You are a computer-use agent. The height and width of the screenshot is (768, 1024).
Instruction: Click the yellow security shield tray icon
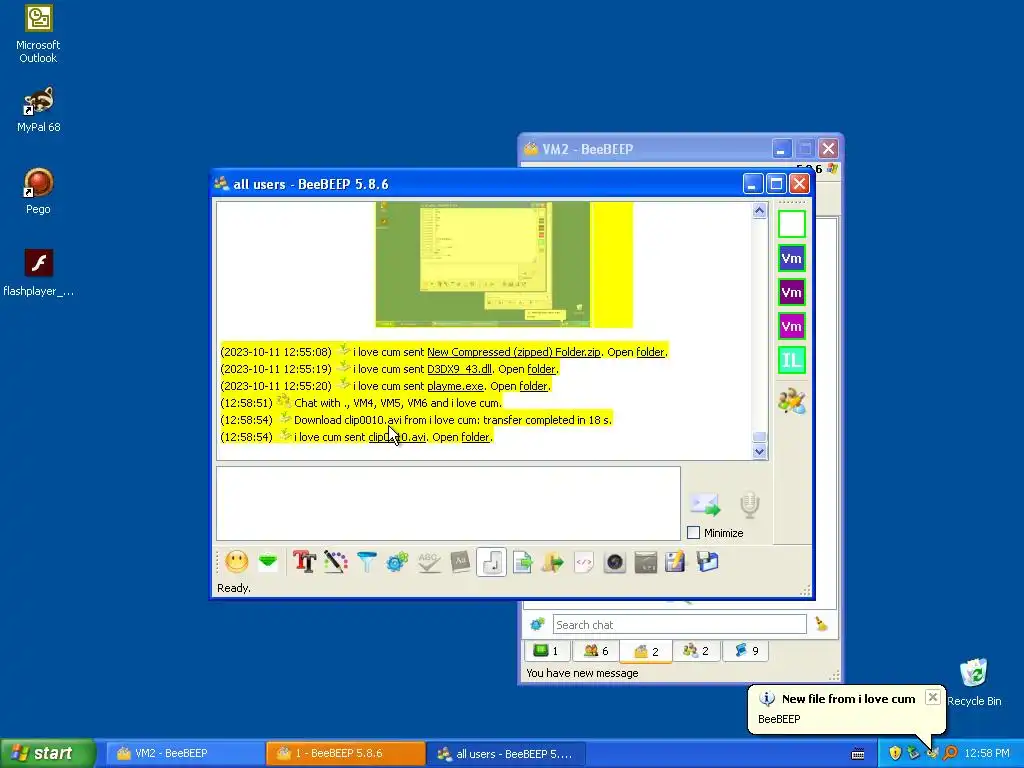[x=895, y=753]
